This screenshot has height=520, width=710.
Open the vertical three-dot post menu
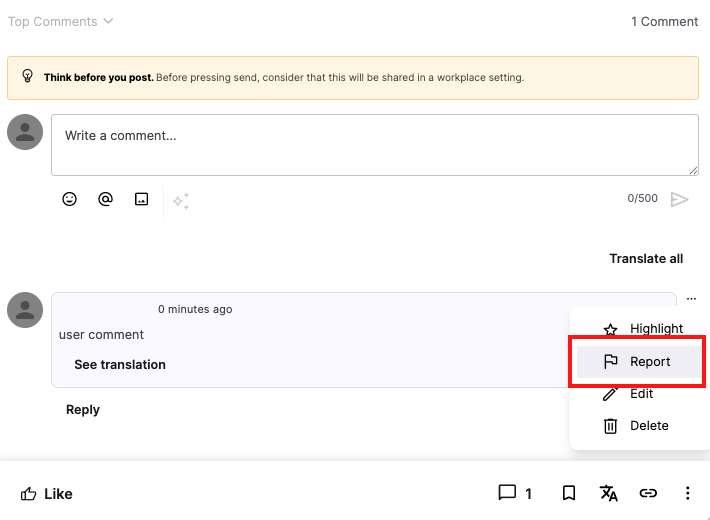[687, 493]
